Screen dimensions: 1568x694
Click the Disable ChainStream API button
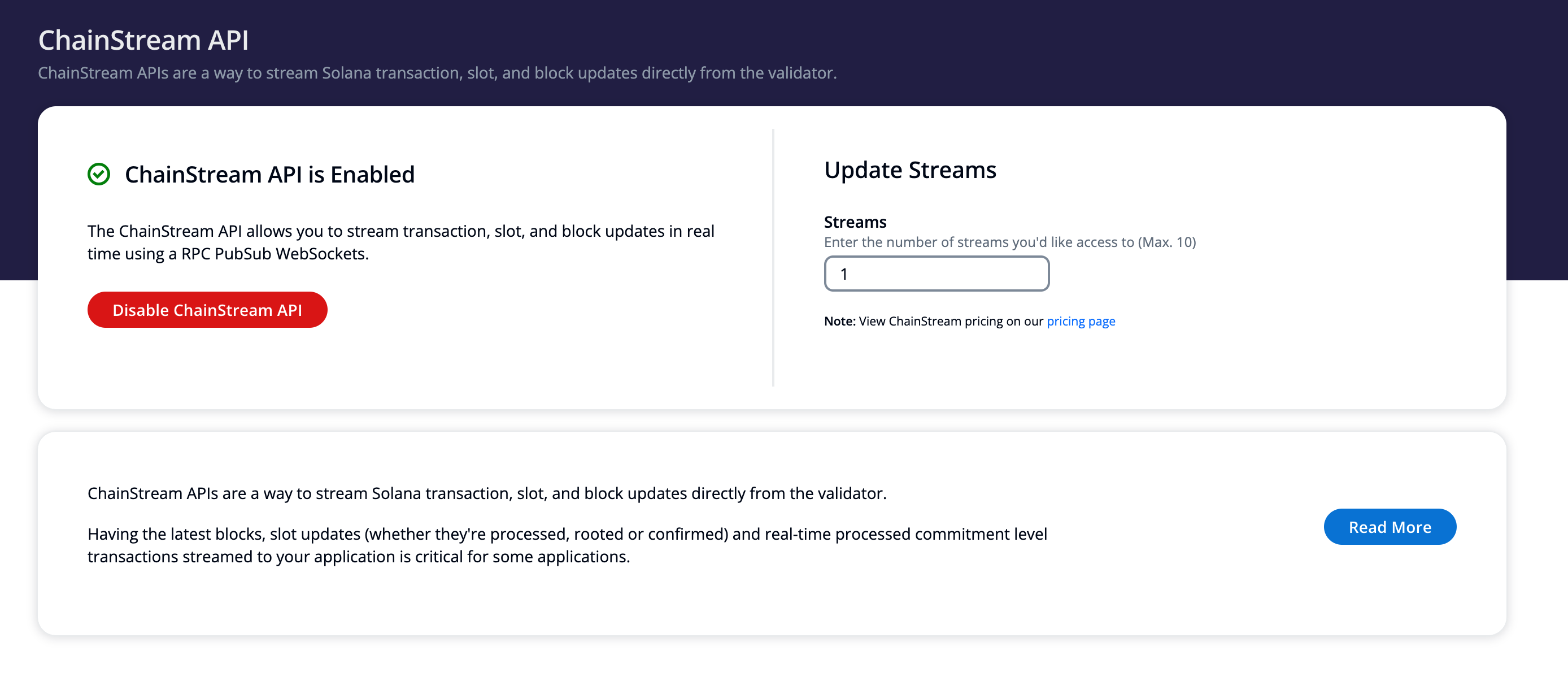(x=207, y=310)
